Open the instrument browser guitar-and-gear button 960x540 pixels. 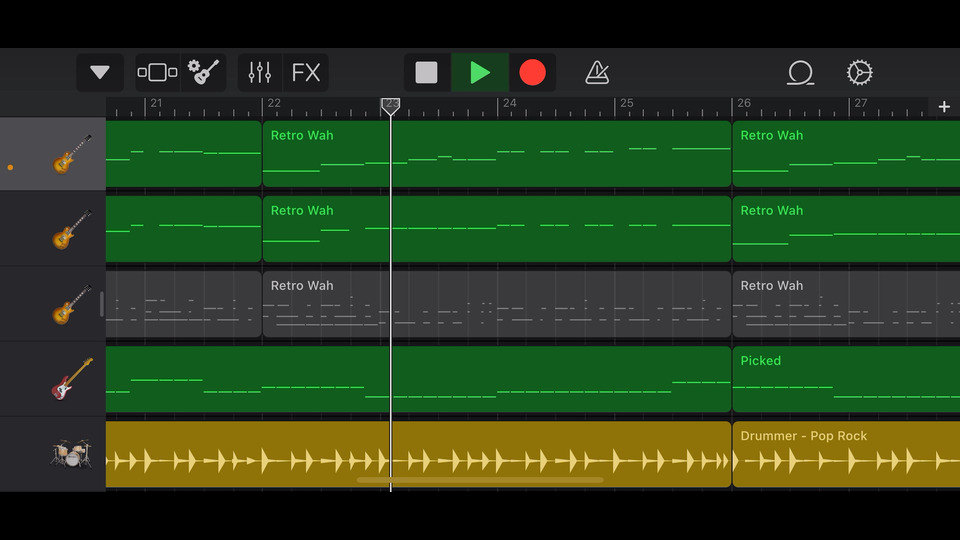click(x=203, y=72)
